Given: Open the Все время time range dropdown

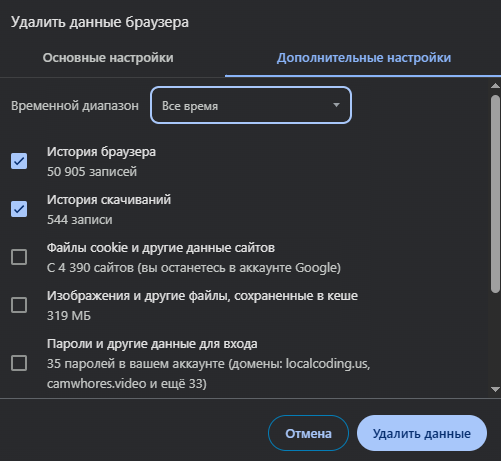Looking at the screenshot, I should click(251, 105).
